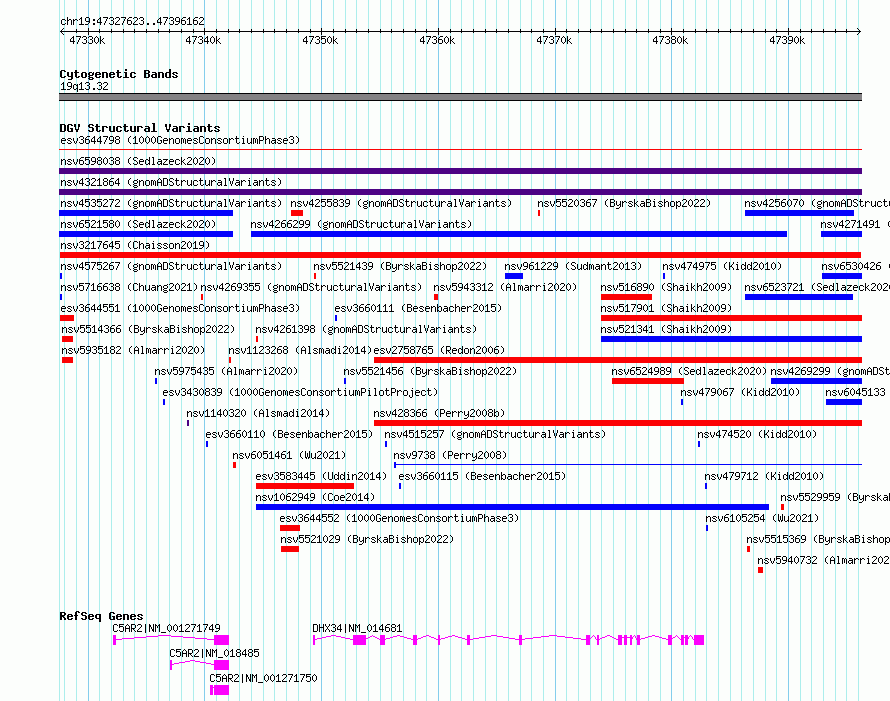Select the nsv4321864 gnomAD purple bar
890x701 pixels.
coord(460,192)
